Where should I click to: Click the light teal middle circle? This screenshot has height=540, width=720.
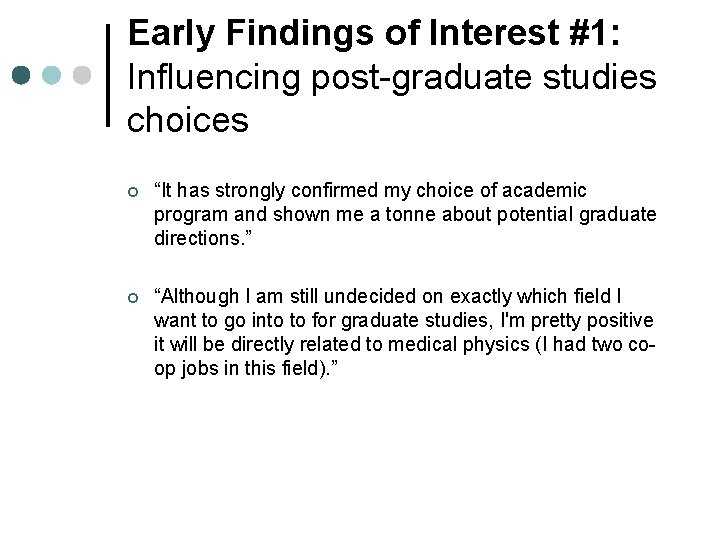(x=53, y=75)
